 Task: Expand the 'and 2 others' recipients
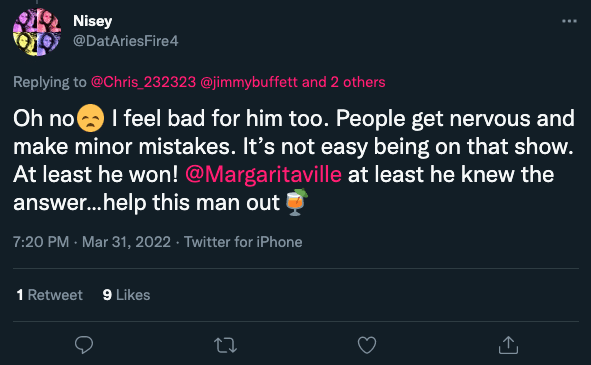343,82
